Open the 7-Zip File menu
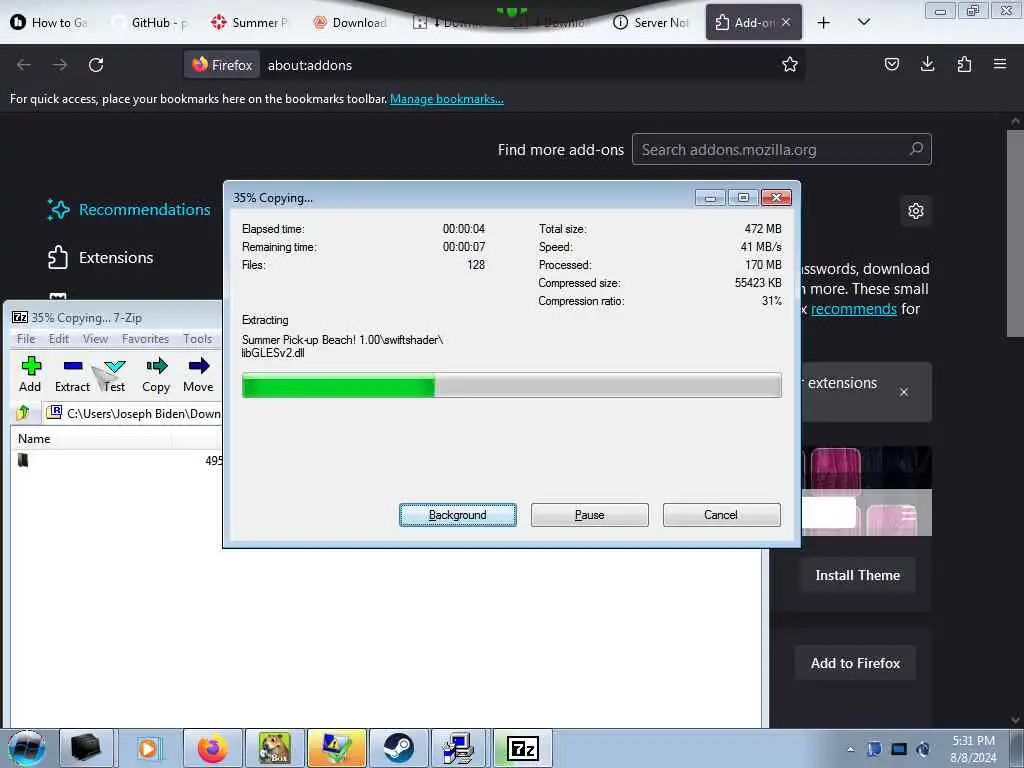1024x768 pixels. (26, 338)
